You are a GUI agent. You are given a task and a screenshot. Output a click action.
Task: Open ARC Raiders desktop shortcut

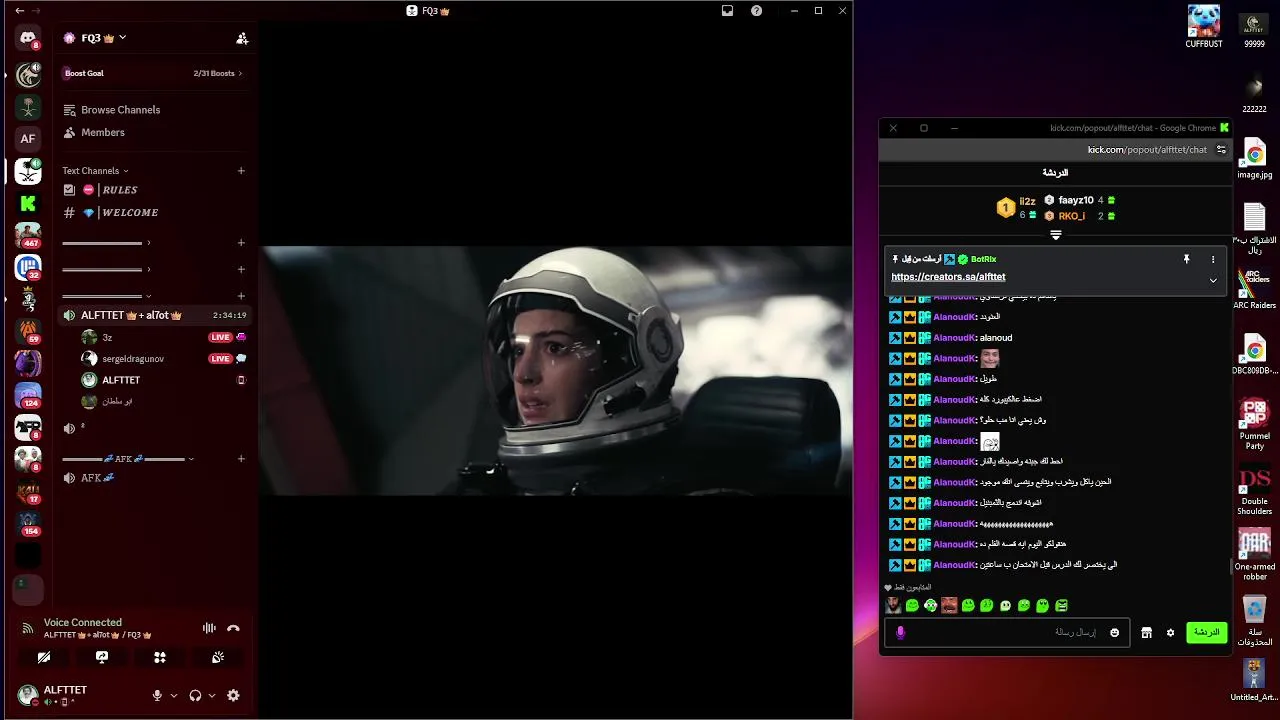[x=1255, y=290]
